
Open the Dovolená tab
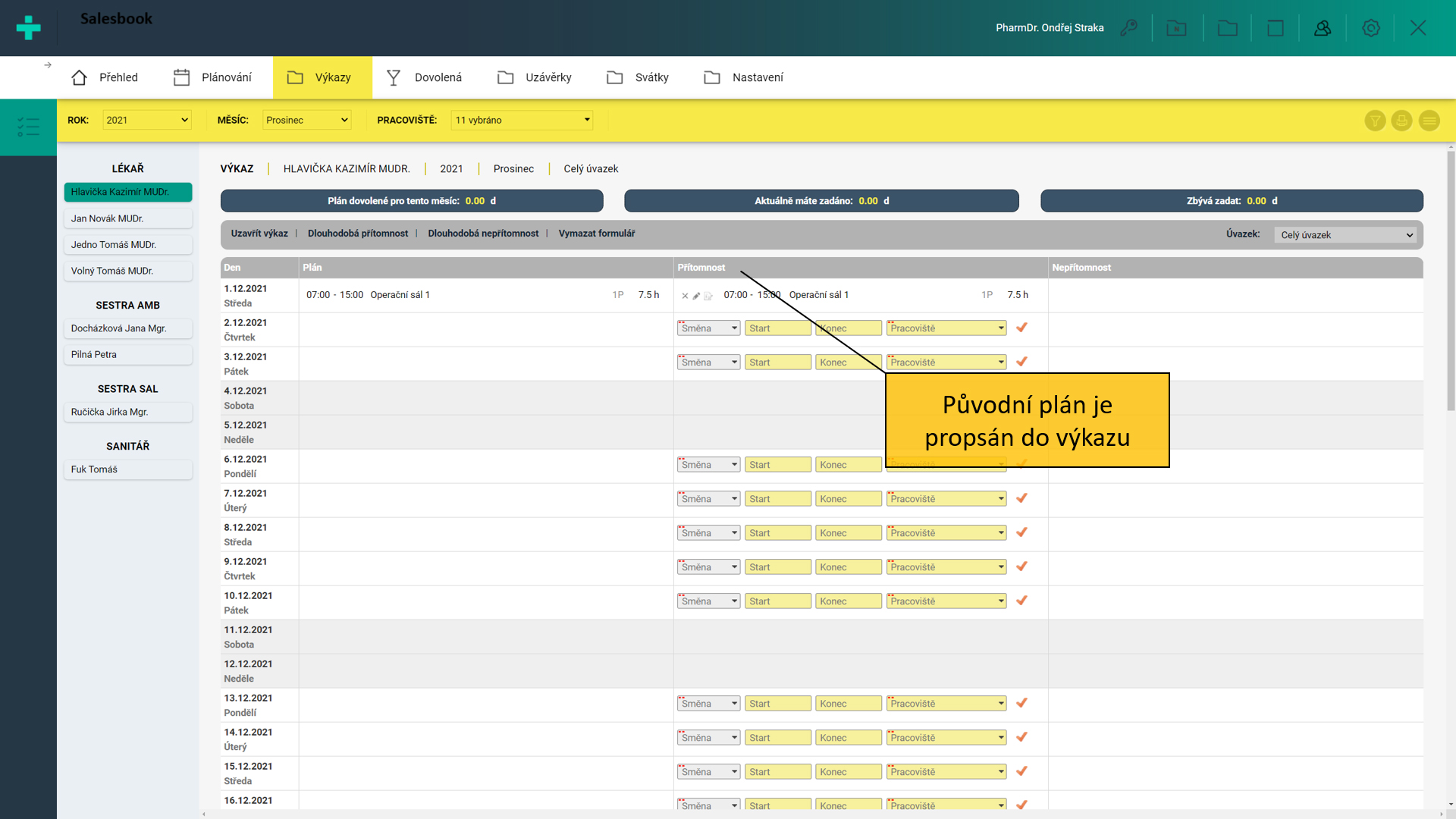(424, 77)
